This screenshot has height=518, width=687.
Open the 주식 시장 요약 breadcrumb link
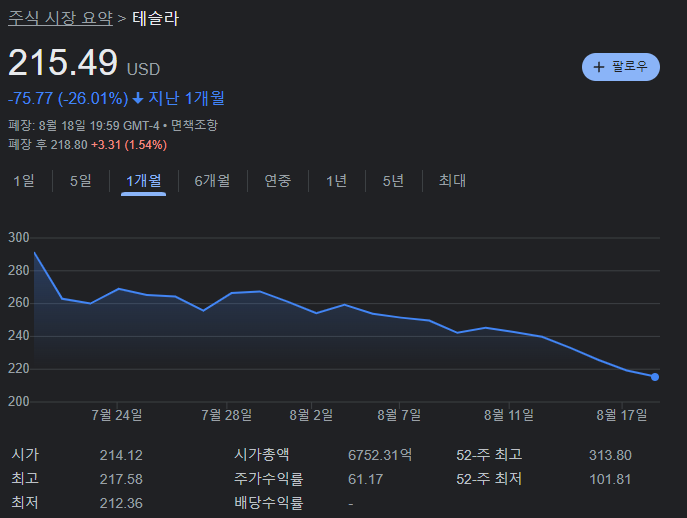click(x=60, y=18)
